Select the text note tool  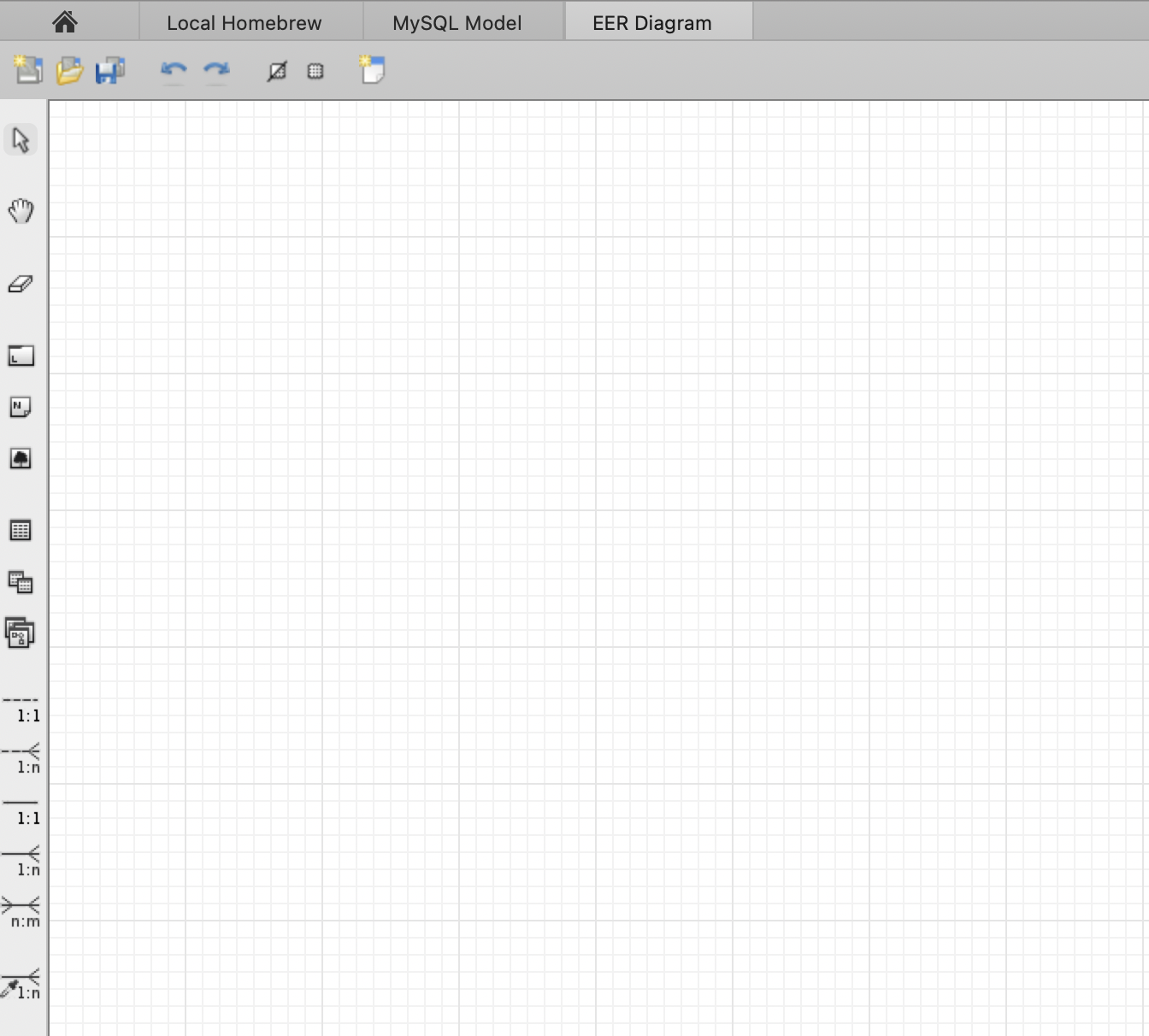point(21,407)
